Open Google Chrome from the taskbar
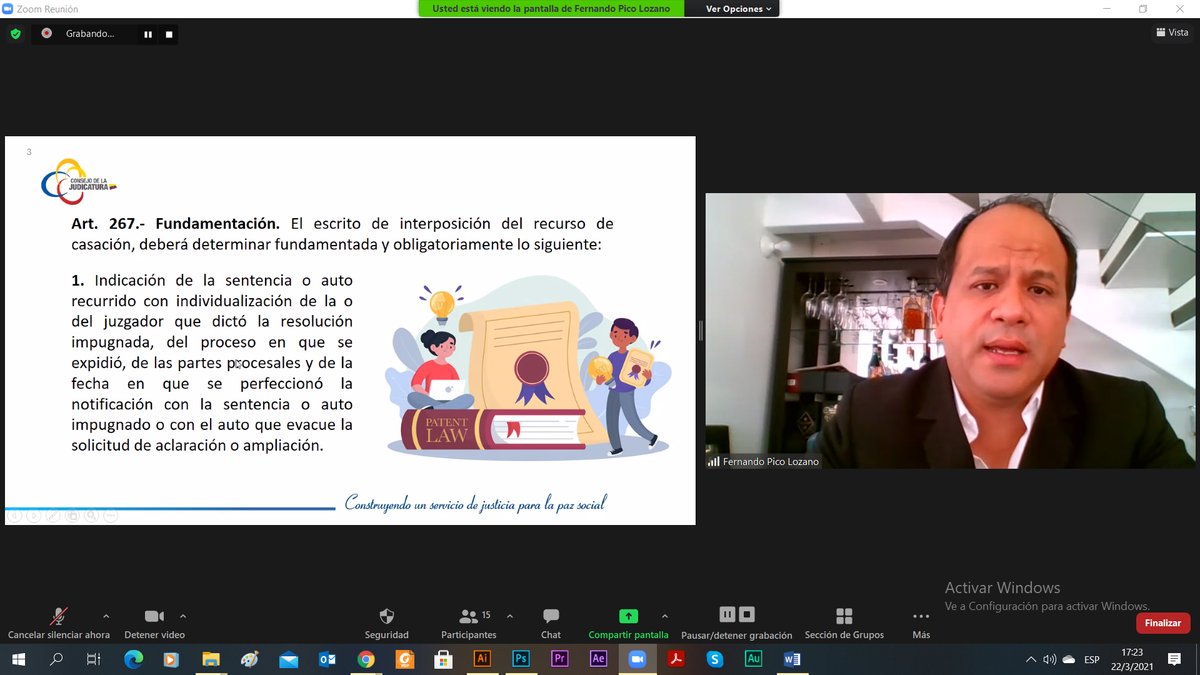This screenshot has width=1200, height=675. coord(366,659)
